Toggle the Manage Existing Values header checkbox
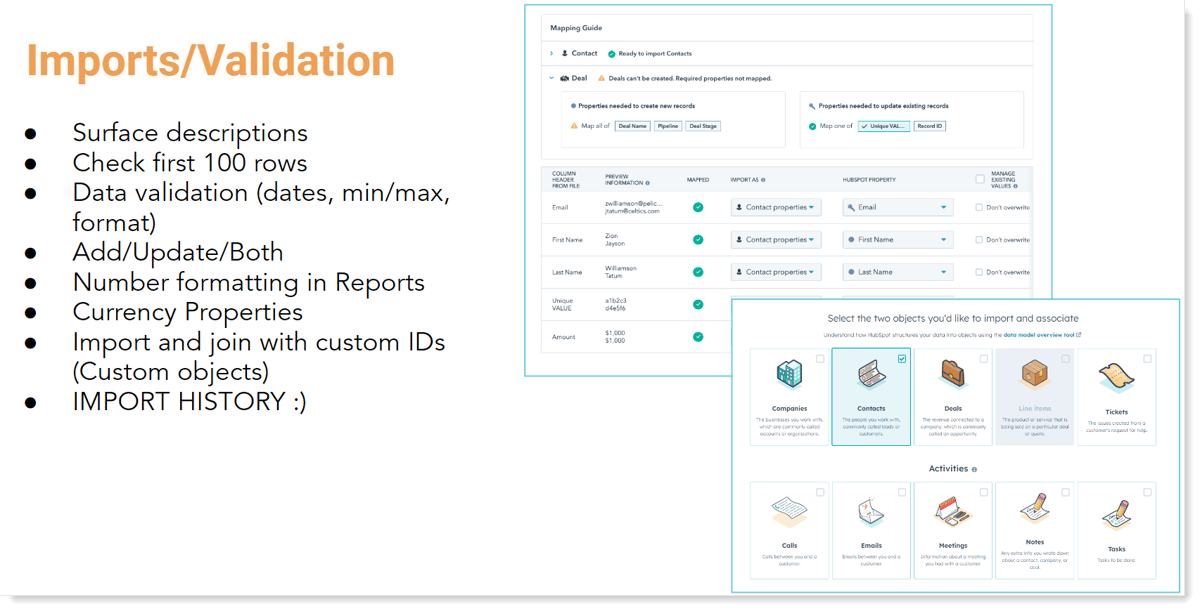 coord(979,180)
